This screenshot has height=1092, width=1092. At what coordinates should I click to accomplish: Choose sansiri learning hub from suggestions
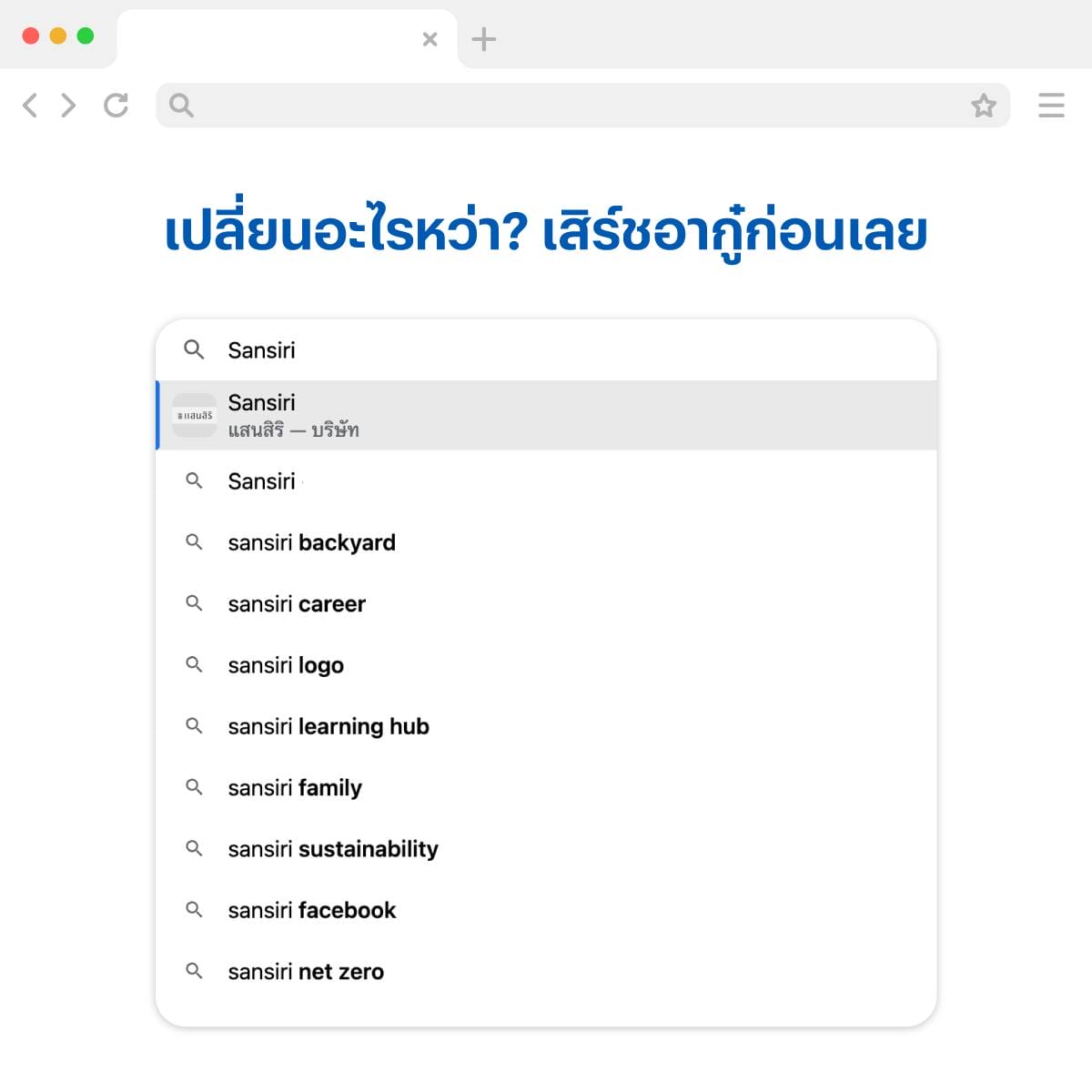[x=328, y=726]
